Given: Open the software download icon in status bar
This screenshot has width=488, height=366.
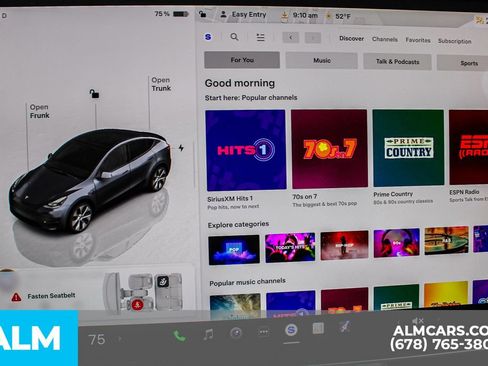Looking at the screenshot, I should [284, 15].
